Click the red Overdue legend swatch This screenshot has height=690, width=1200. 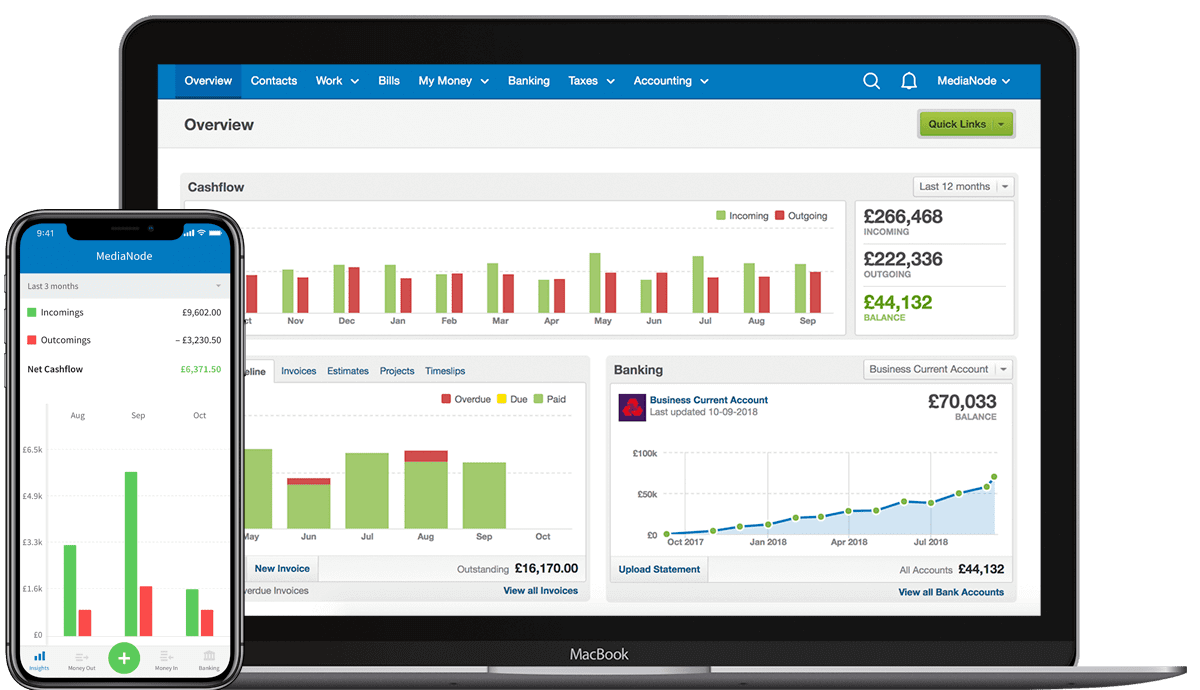(x=446, y=399)
